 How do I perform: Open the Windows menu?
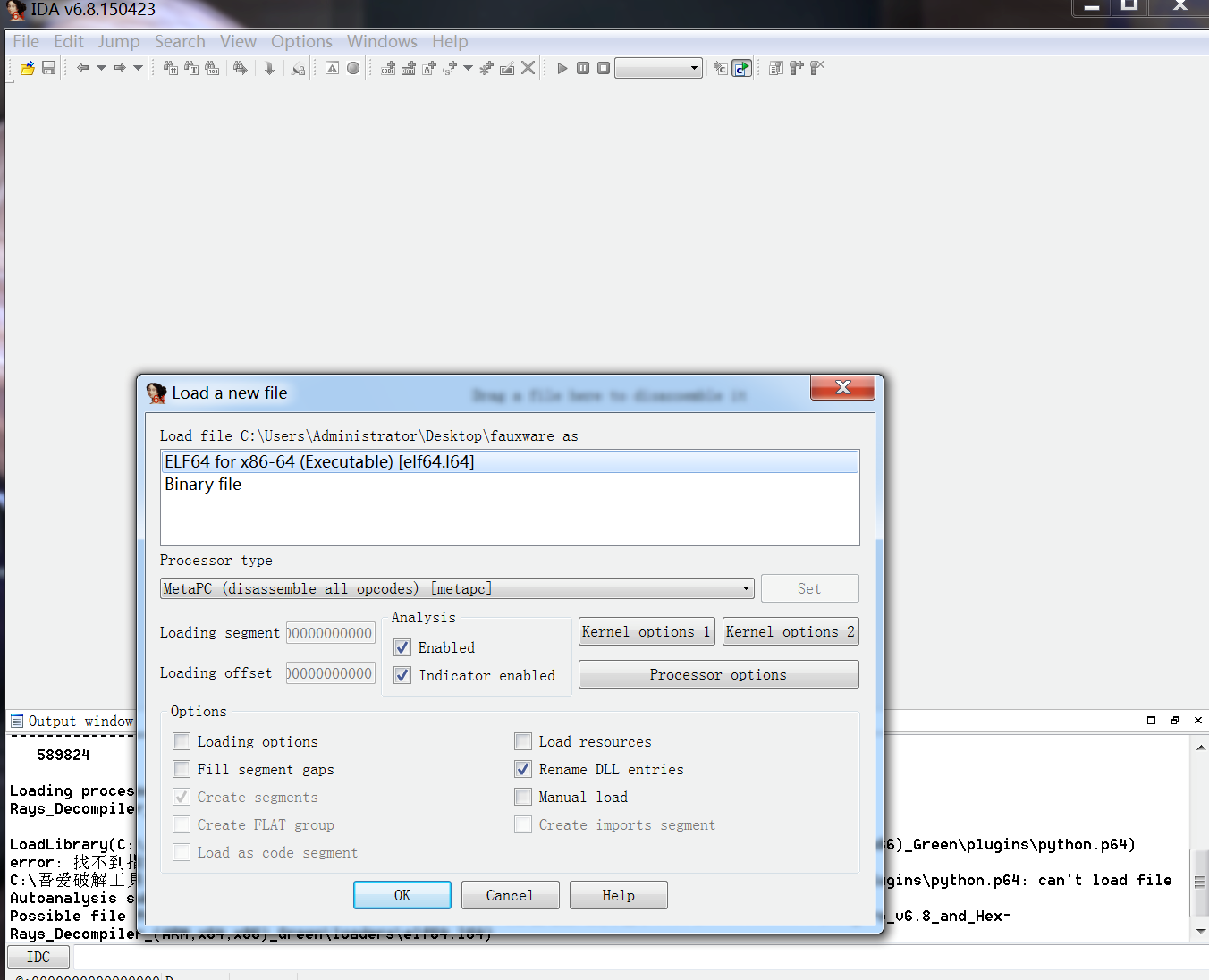pos(382,42)
